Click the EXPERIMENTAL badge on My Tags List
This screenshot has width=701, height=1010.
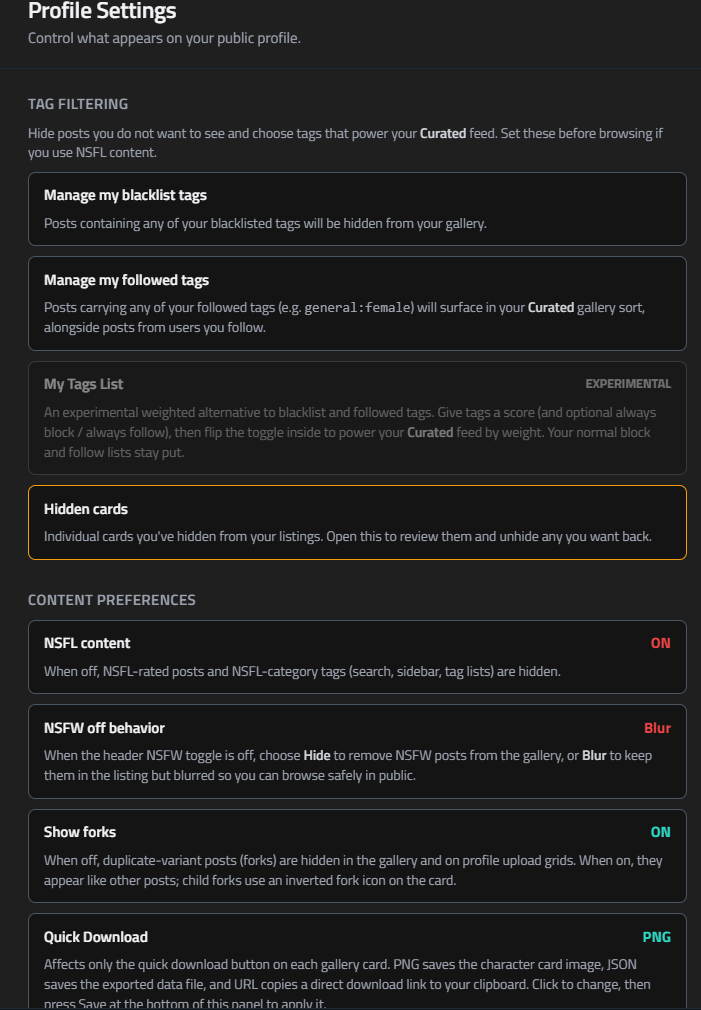click(x=628, y=384)
